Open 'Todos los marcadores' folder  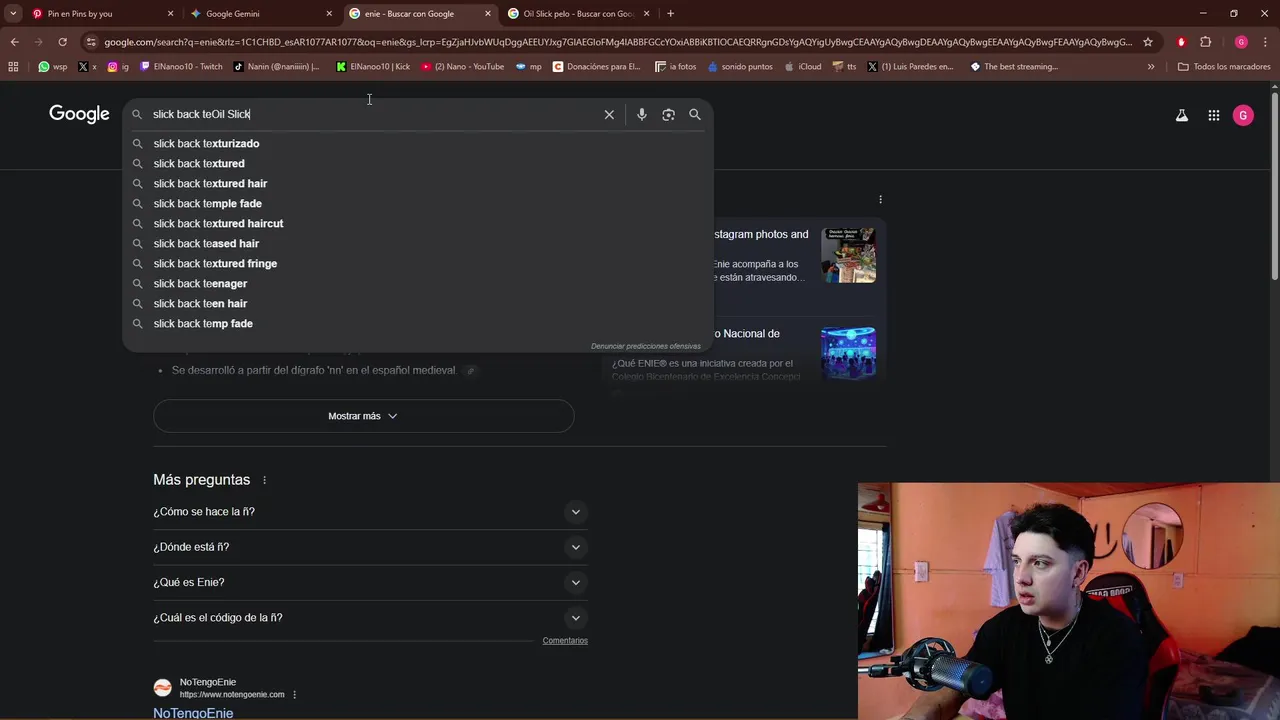point(1224,67)
